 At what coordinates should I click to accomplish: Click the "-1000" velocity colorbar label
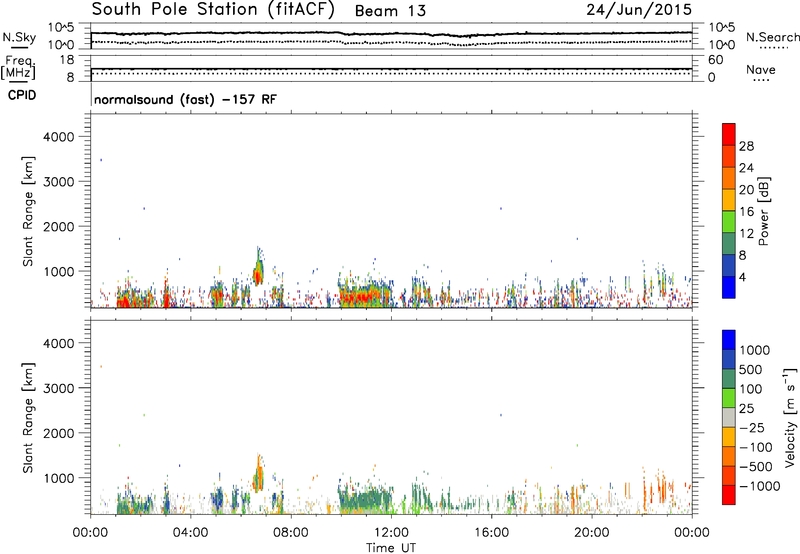(x=760, y=486)
